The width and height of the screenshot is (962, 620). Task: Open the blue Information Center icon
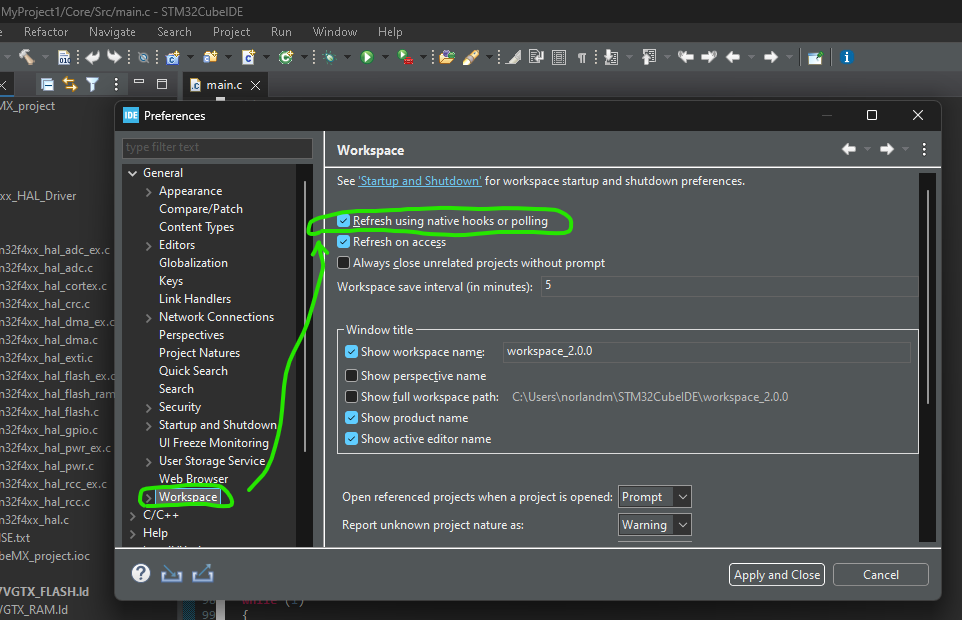(847, 57)
